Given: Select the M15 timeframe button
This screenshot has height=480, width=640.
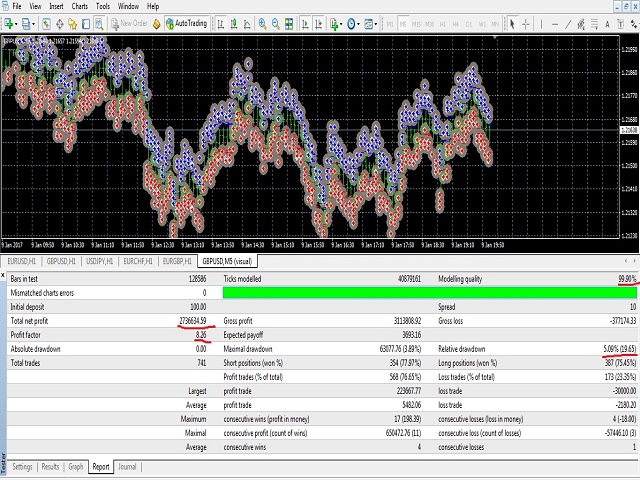Looking at the screenshot, I should point(416,24).
